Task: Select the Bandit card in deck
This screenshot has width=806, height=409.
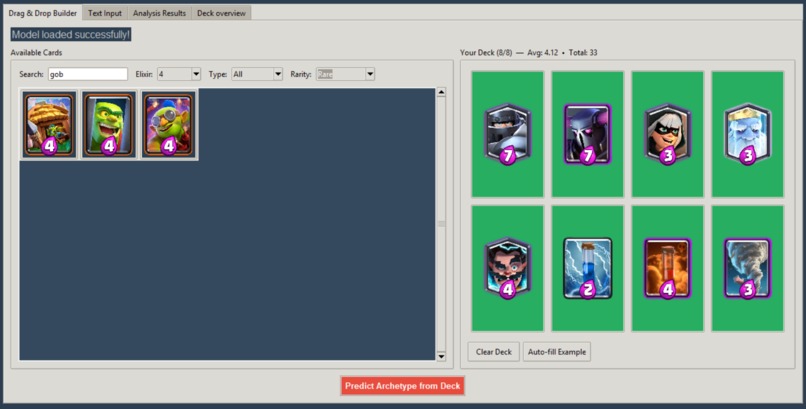Action: (x=668, y=134)
